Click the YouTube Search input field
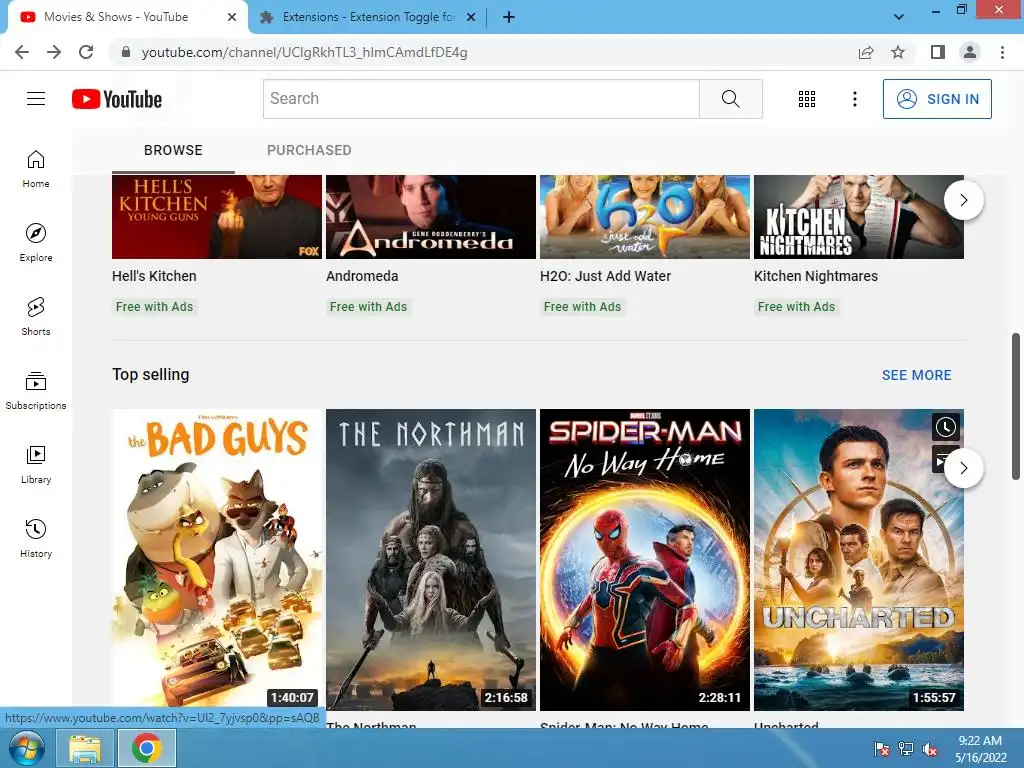Image resolution: width=1024 pixels, height=768 pixels. (481, 99)
